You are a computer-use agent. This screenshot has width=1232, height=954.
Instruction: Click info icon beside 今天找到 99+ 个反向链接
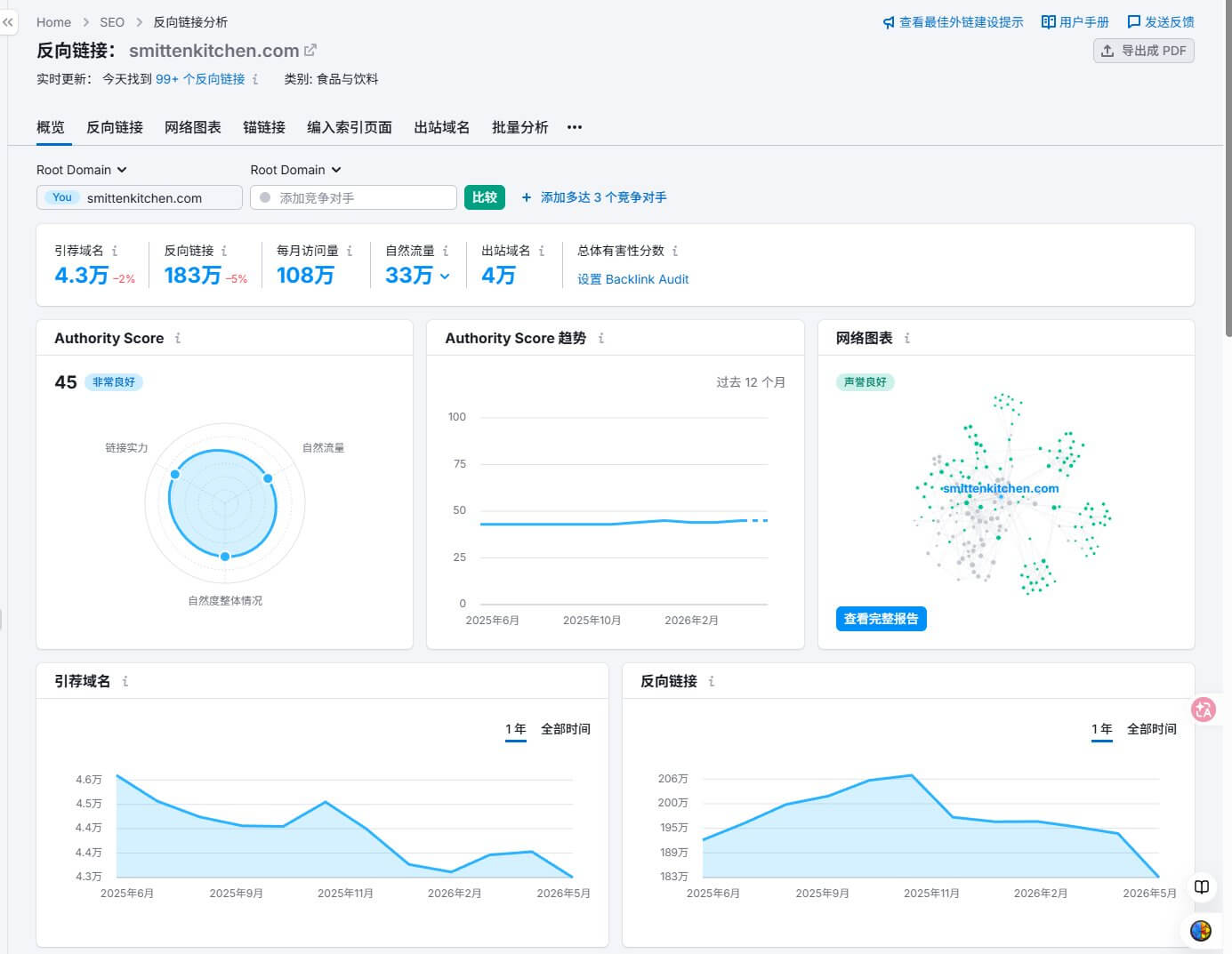(x=255, y=79)
